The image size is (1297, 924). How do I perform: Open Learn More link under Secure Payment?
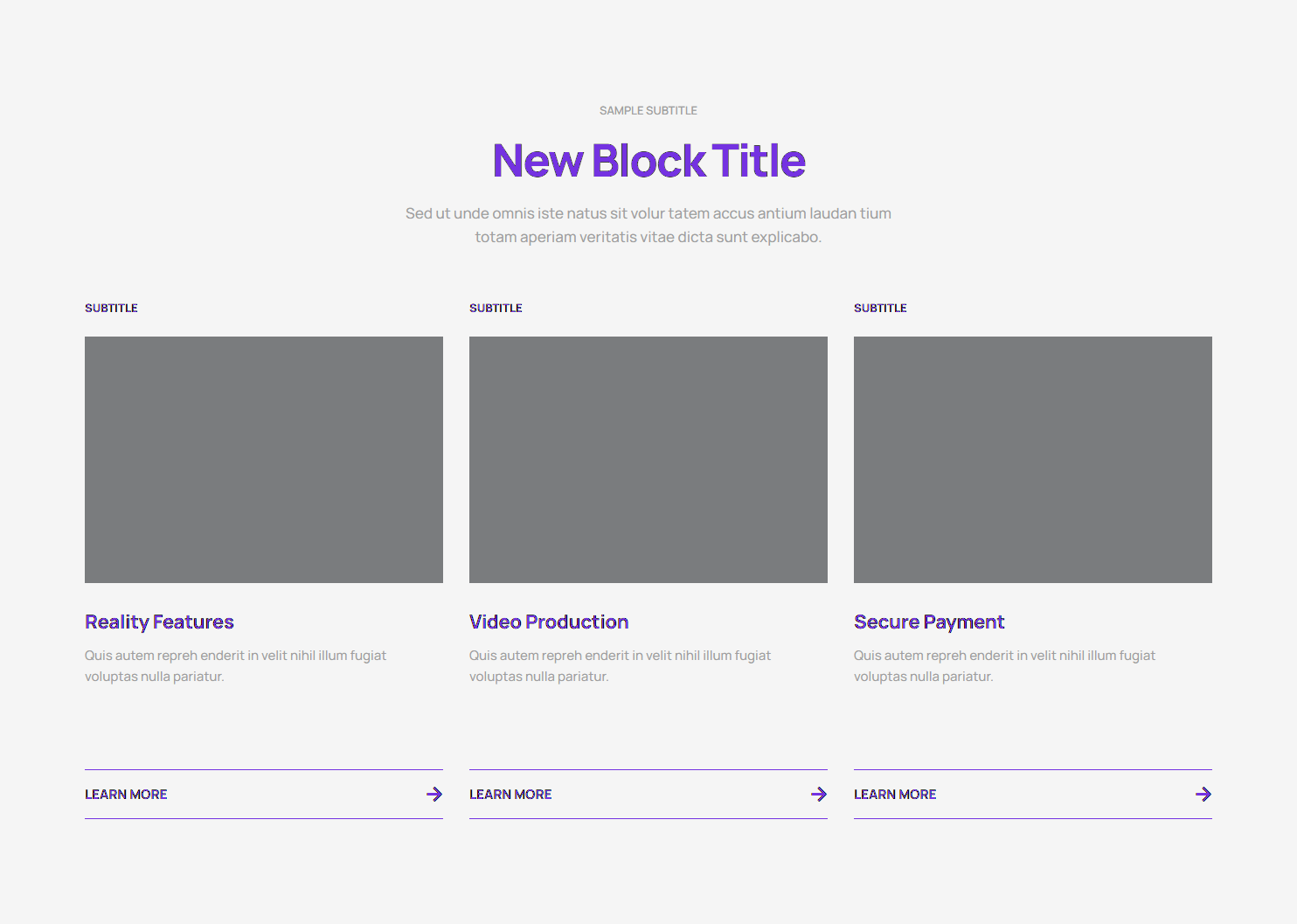pos(895,795)
